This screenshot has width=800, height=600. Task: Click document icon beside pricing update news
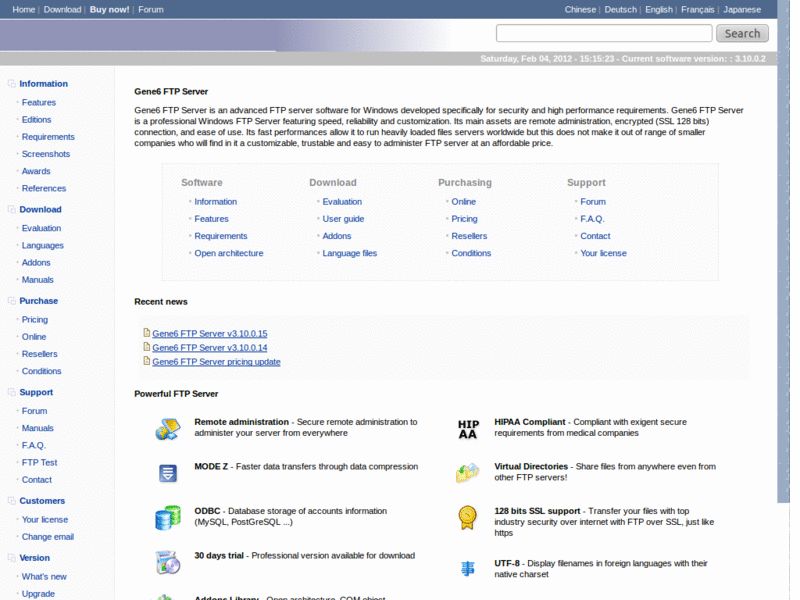tap(146, 361)
